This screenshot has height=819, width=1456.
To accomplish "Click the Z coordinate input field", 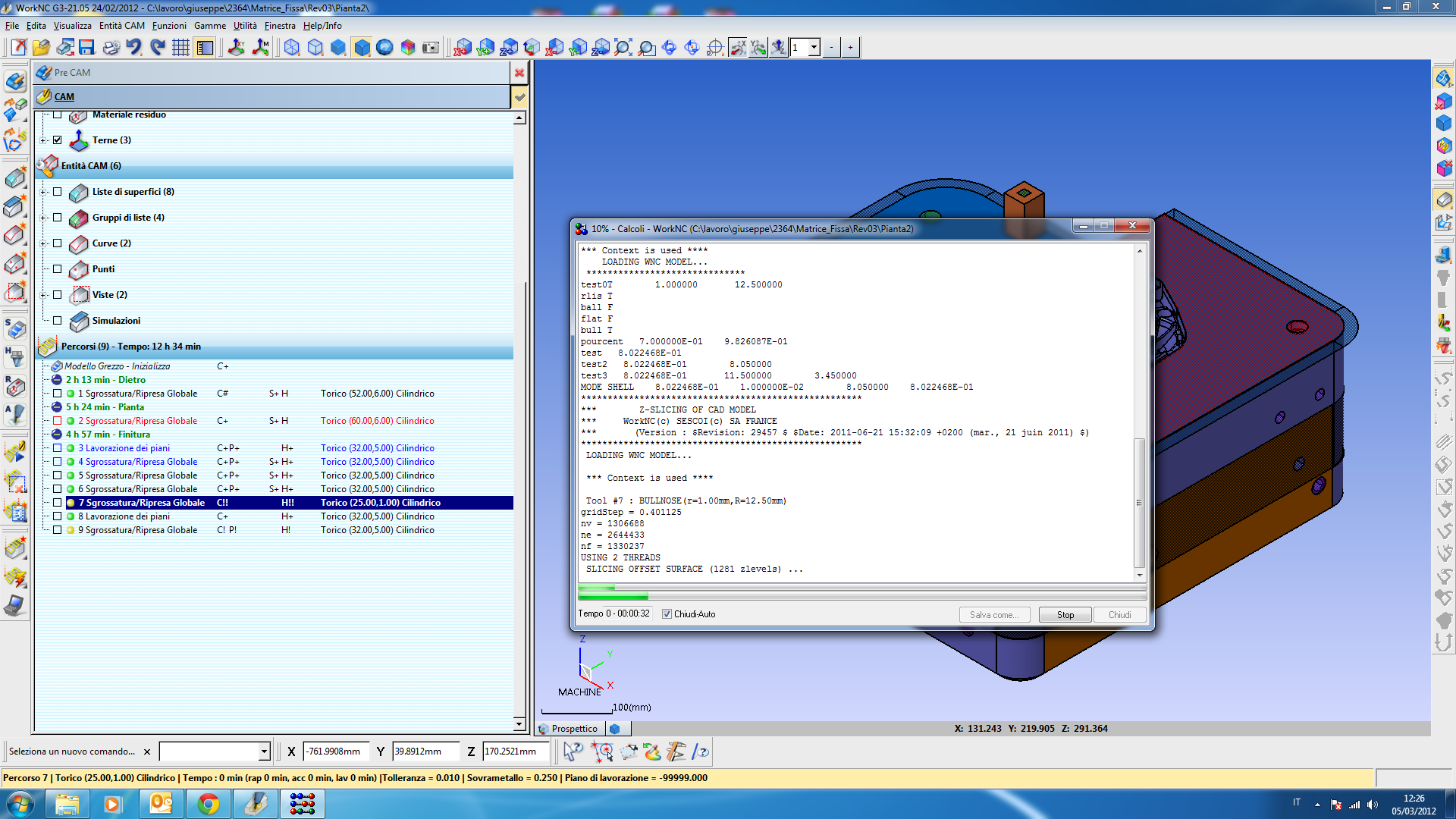I will tap(515, 752).
